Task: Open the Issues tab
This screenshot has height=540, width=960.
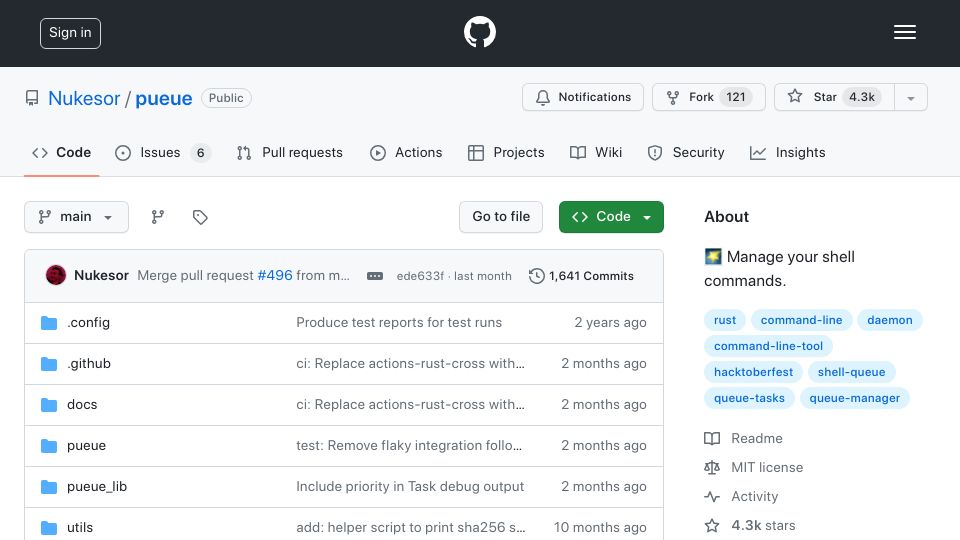Action: [x=162, y=152]
